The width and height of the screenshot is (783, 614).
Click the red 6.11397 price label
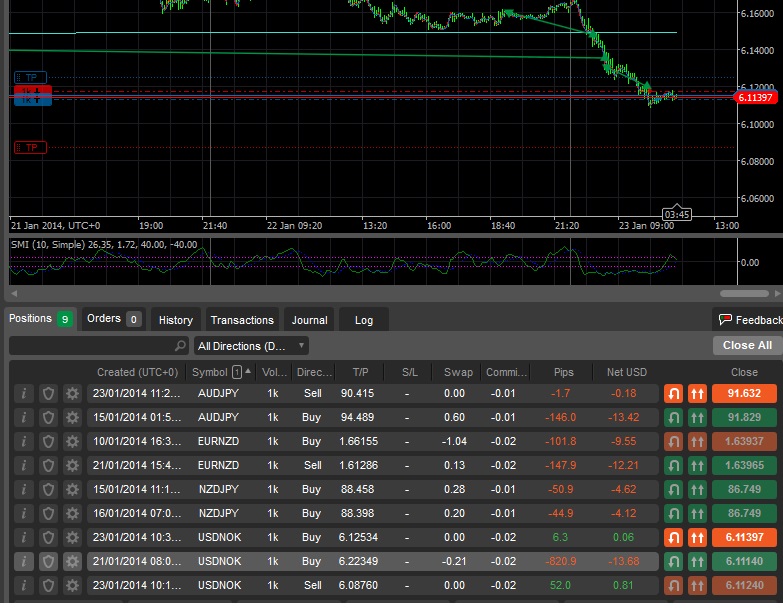pos(755,97)
